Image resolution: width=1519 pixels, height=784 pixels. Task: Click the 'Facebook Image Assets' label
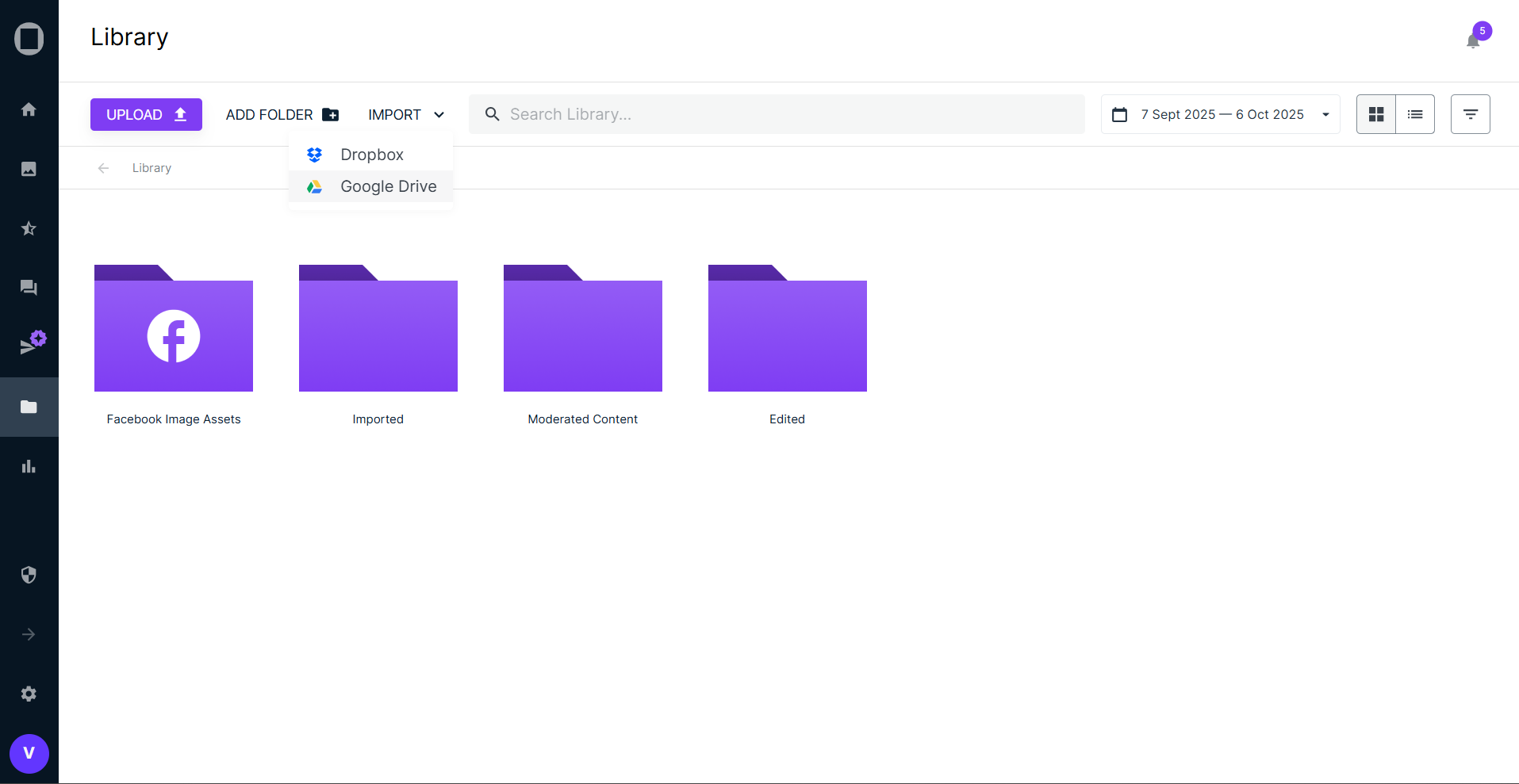click(174, 419)
